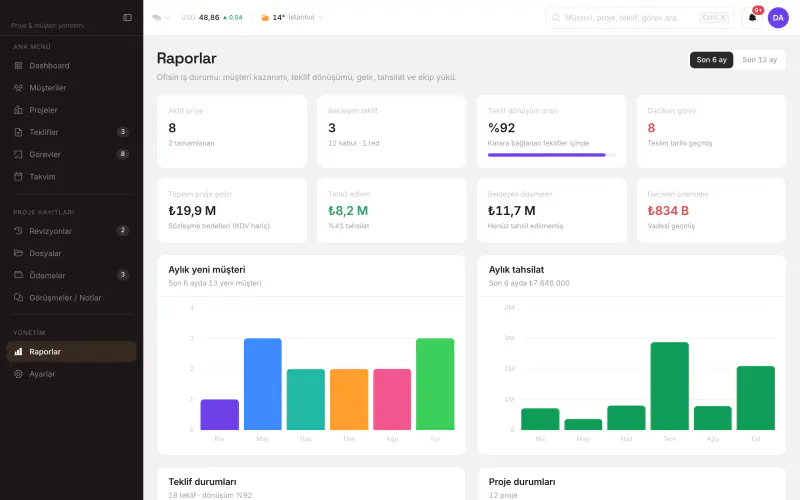Click the Projeler building icon
The height and width of the screenshot is (500, 800).
(x=18, y=110)
